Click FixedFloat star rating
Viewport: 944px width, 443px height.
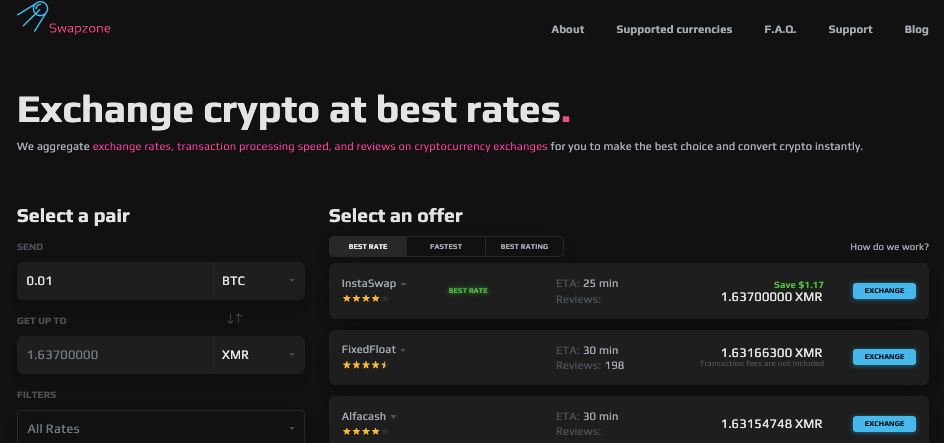tap(365, 364)
